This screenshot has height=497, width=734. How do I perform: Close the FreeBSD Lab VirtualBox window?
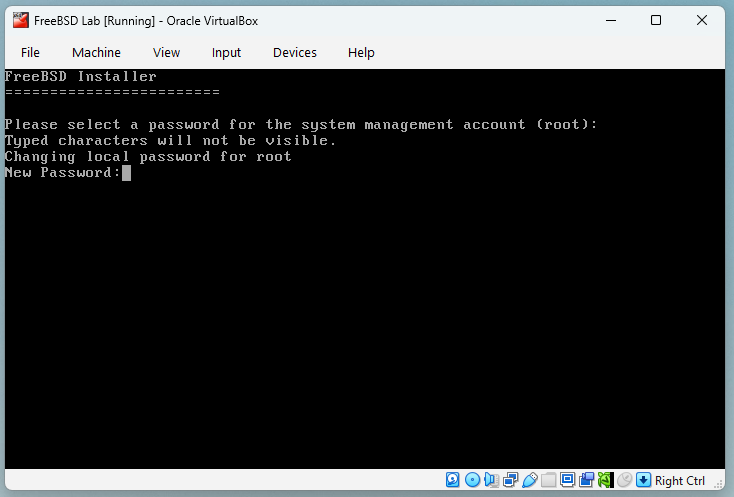coord(702,21)
